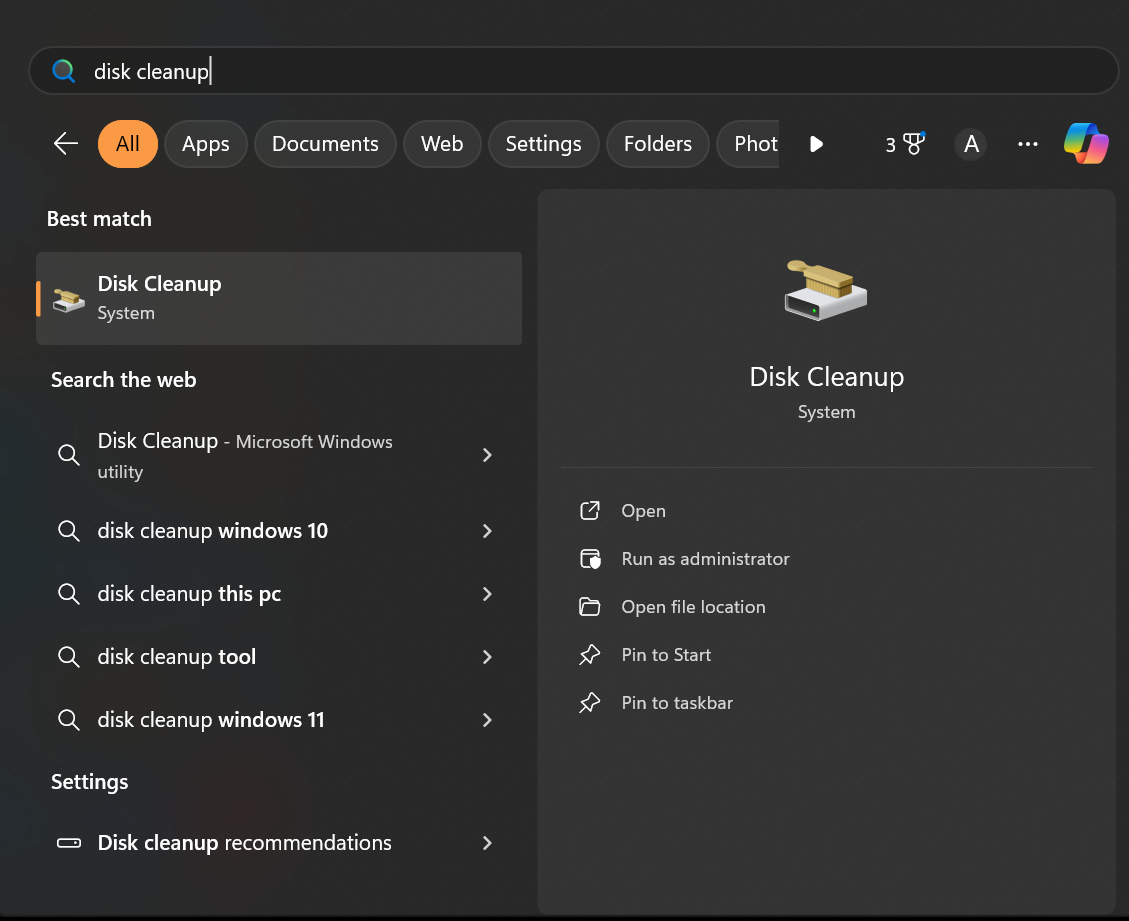Choose Open file location
This screenshot has width=1129, height=921.
693,606
